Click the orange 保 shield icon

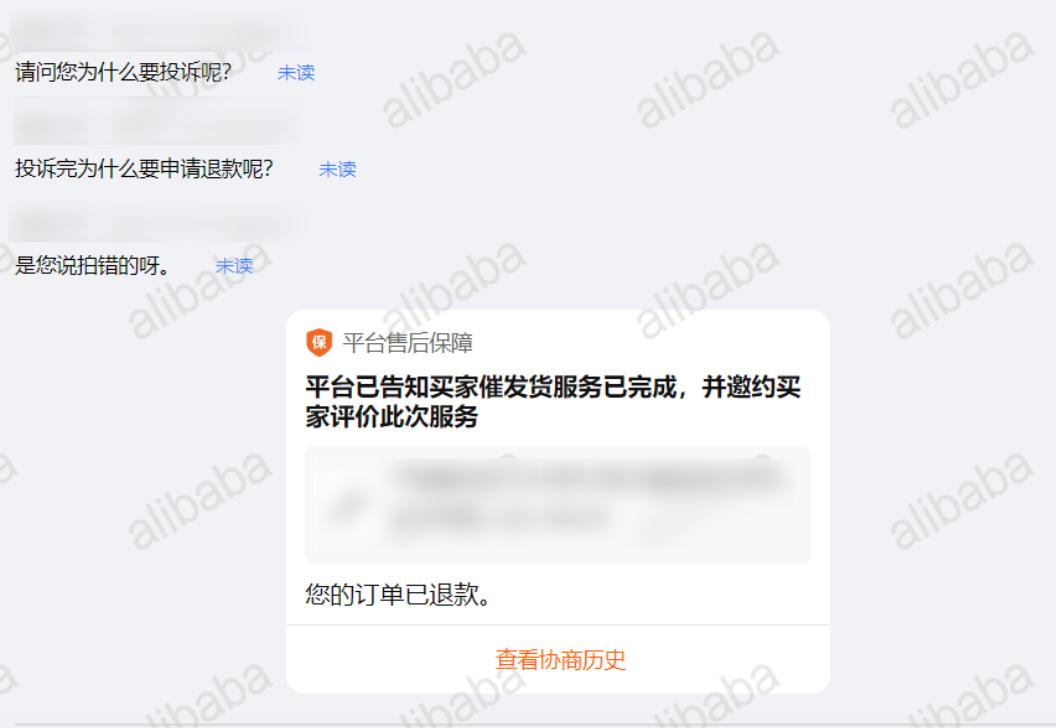[319, 342]
